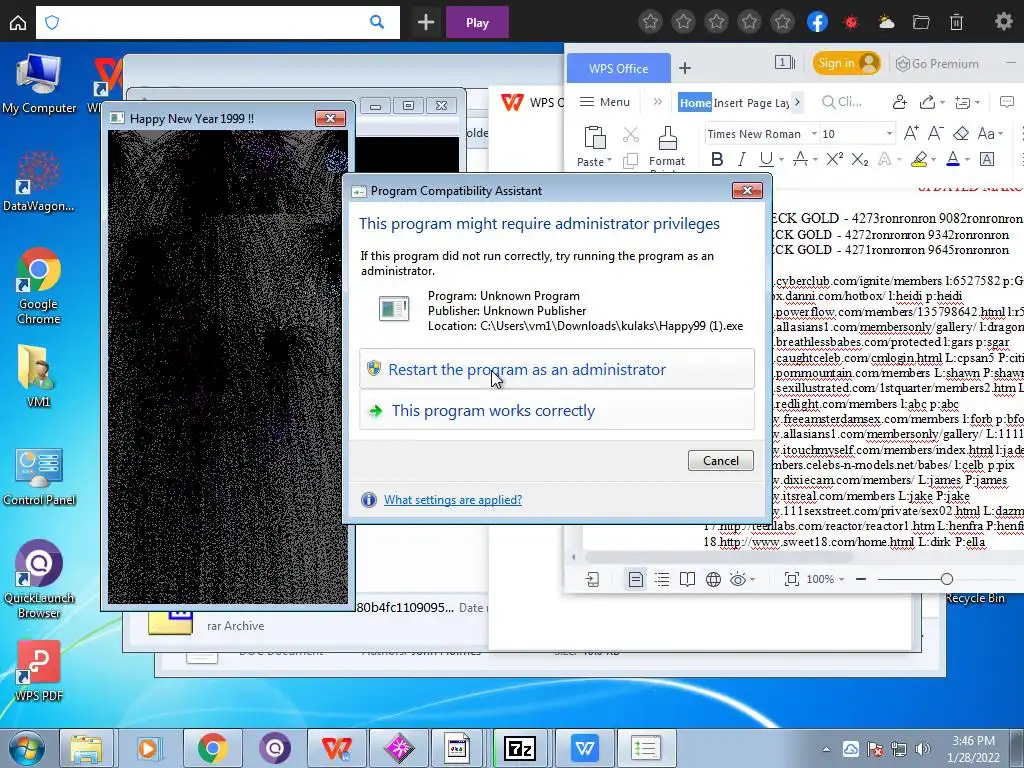
Task: Decrease font size with A- icon
Action: [935, 133]
